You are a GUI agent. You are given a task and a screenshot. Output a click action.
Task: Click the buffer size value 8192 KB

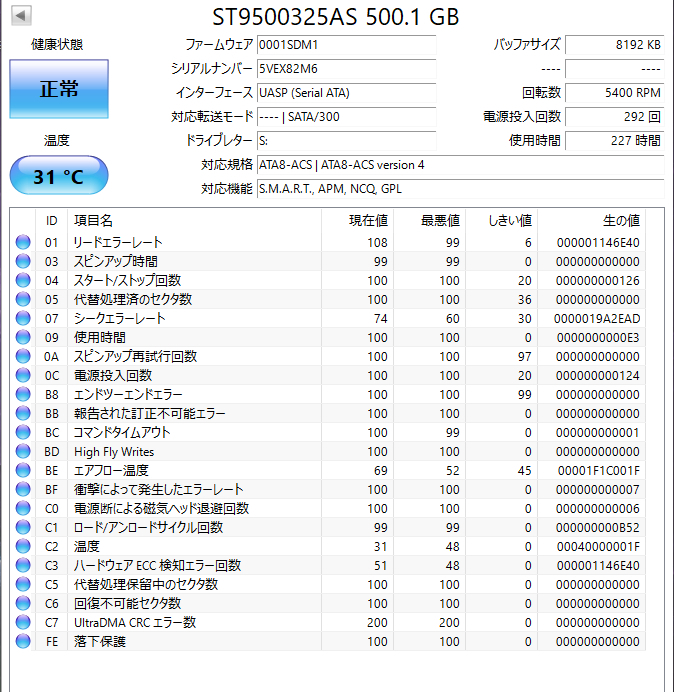point(614,45)
